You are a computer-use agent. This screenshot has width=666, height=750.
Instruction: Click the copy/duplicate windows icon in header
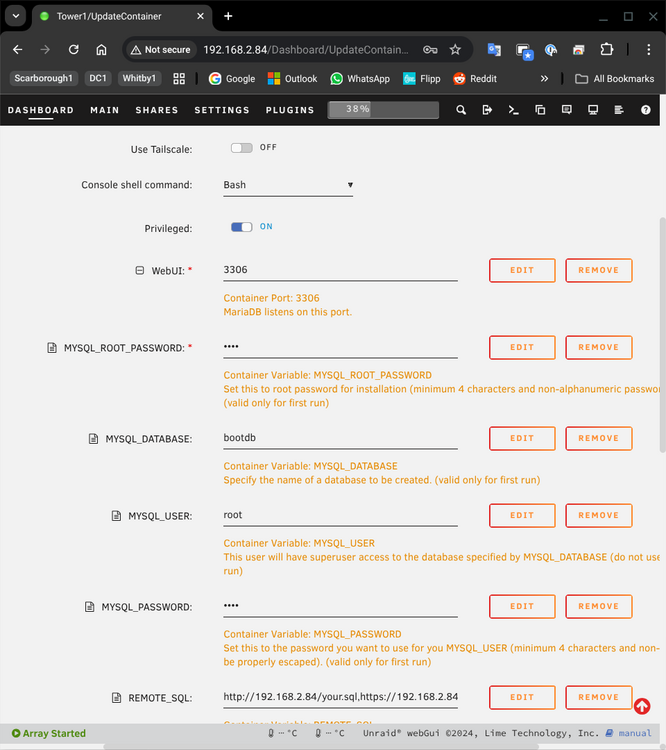[x=540, y=110]
